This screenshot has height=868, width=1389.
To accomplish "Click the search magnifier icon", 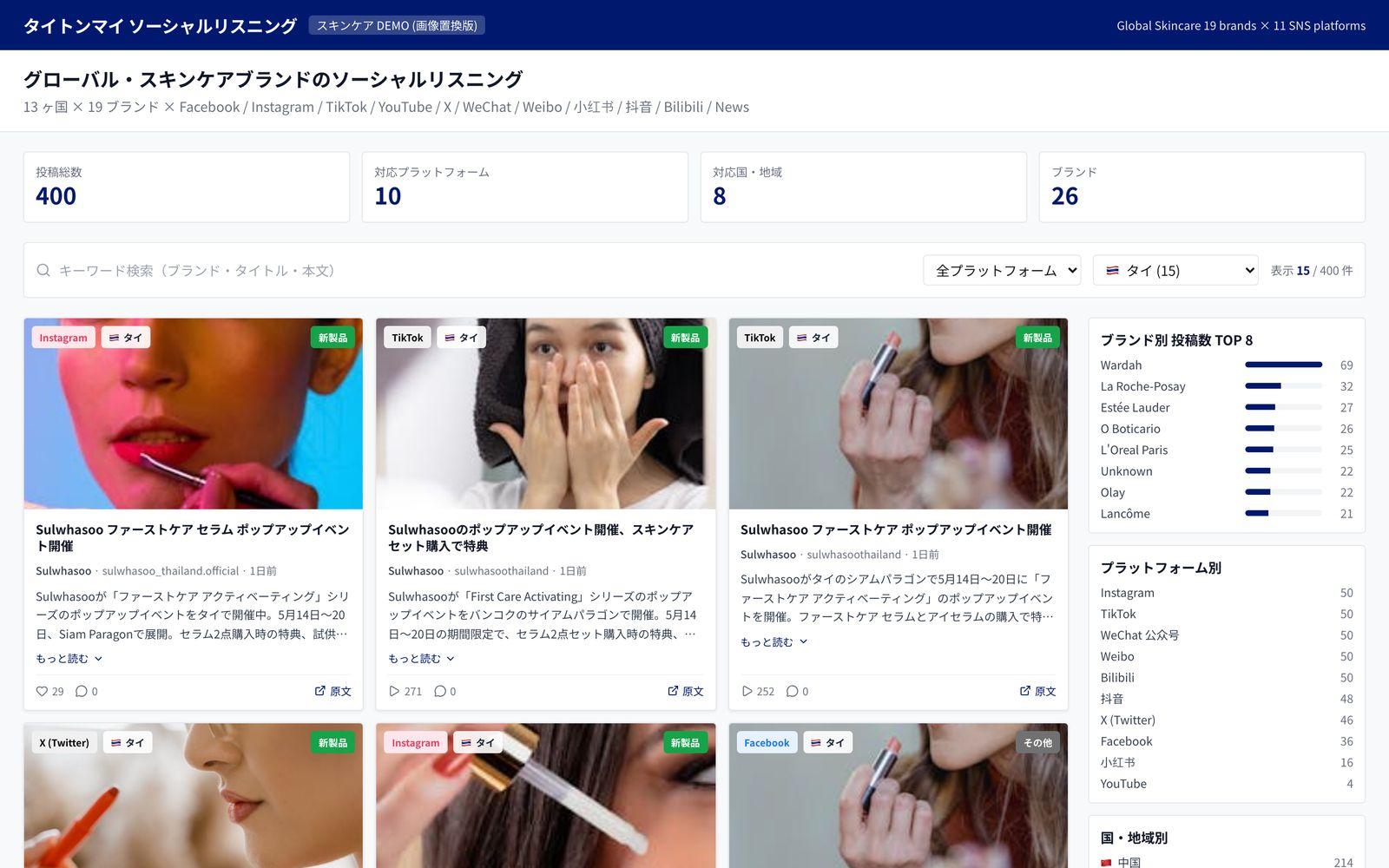I will 43,271.
